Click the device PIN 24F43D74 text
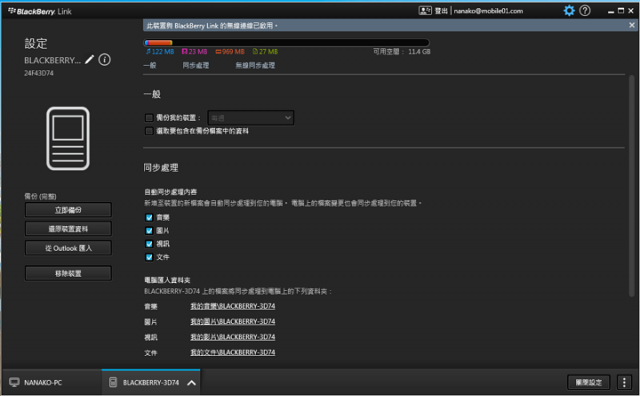The width and height of the screenshot is (640, 396). [x=39, y=73]
